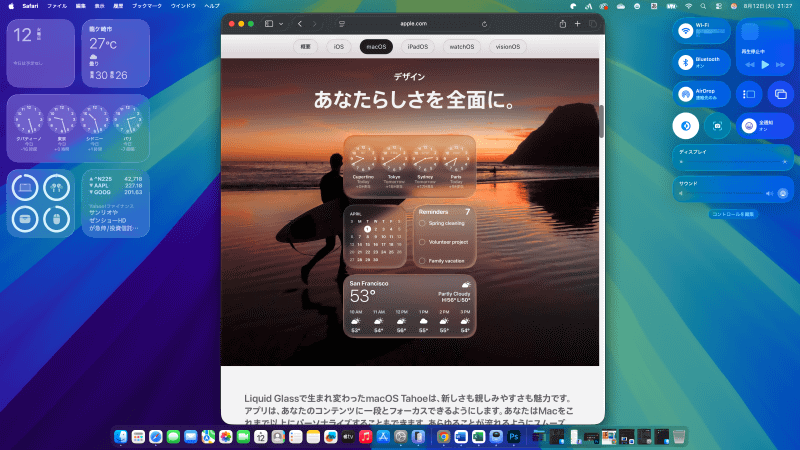Toggle the Dark Mode/appearance round button
This screenshot has height=450, width=800.
point(685,126)
